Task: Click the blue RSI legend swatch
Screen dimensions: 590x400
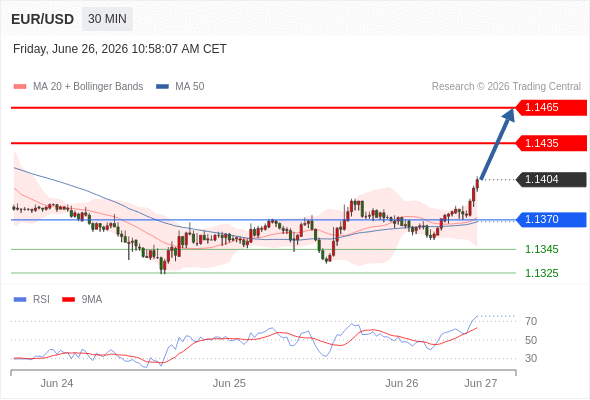Action: [x=20, y=300]
